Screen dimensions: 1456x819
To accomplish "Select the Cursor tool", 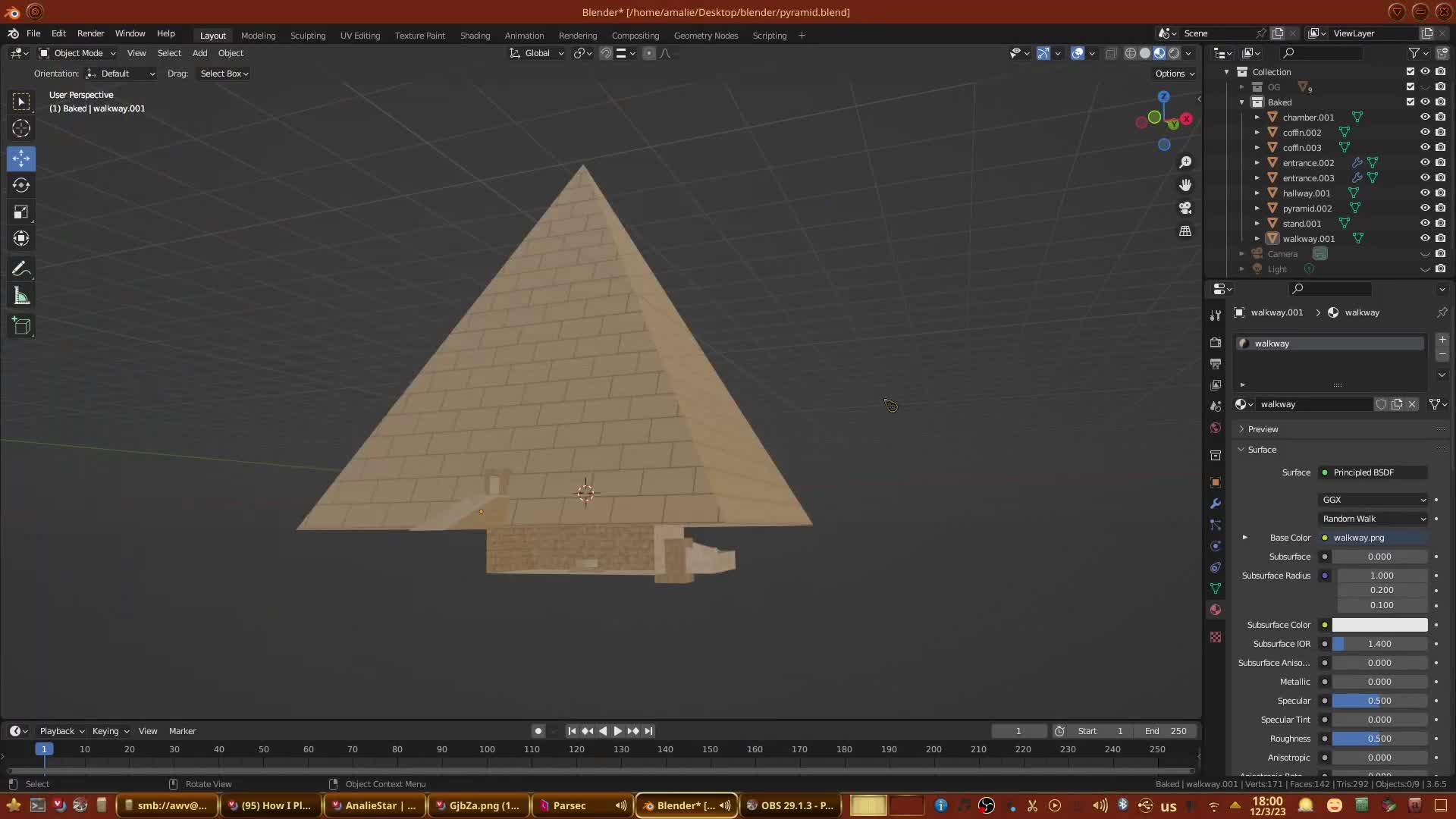I will [x=21, y=128].
